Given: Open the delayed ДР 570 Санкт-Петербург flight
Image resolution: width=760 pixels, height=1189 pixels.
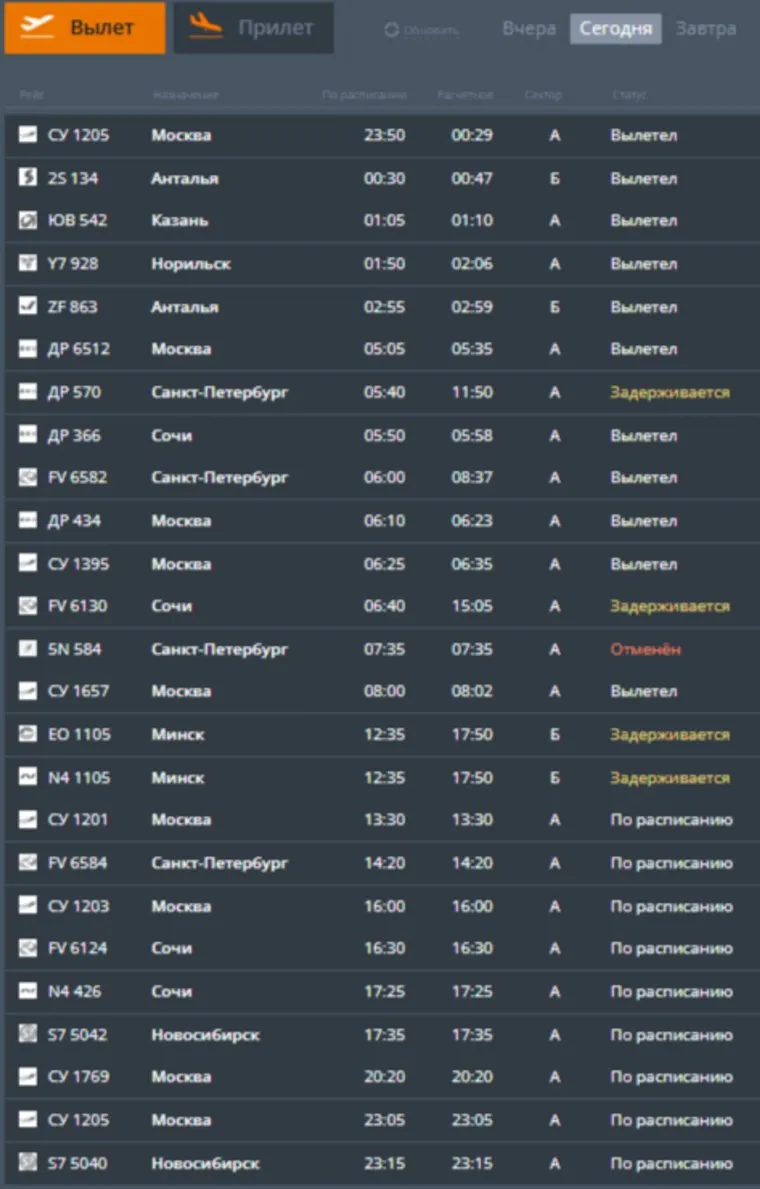Looking at the screenshot, I should pyautogui.click(x=380, y=393).
